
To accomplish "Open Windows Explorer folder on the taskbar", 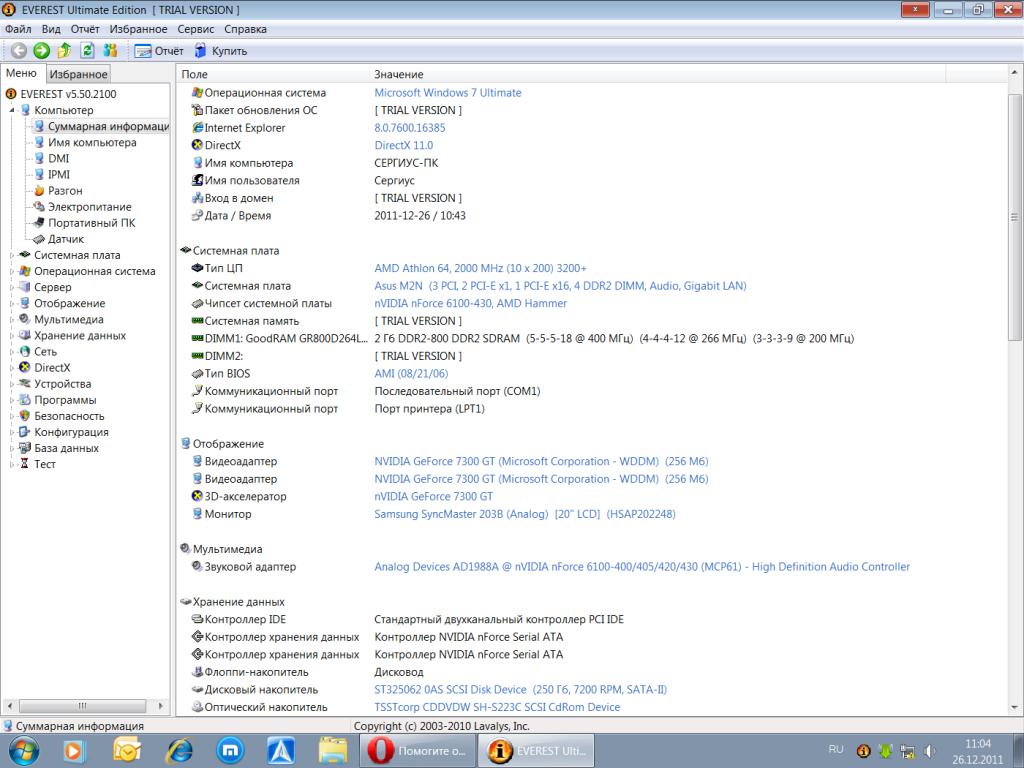I will 332,750.
